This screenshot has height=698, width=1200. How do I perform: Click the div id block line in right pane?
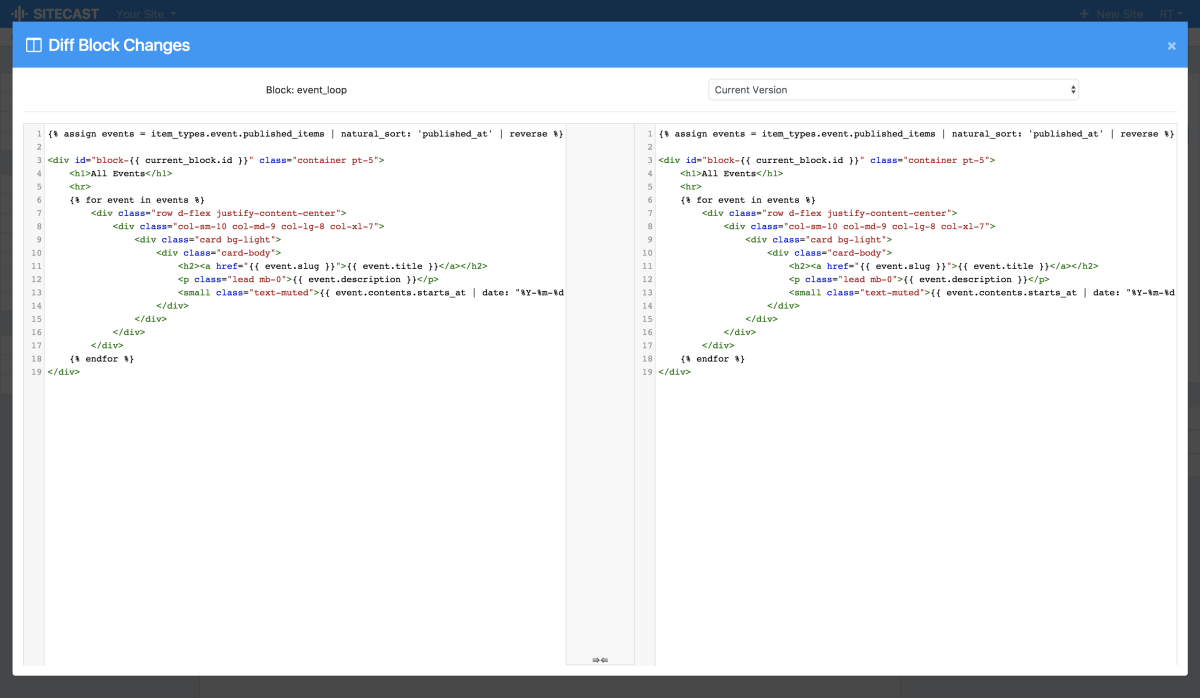click(826, 160)
